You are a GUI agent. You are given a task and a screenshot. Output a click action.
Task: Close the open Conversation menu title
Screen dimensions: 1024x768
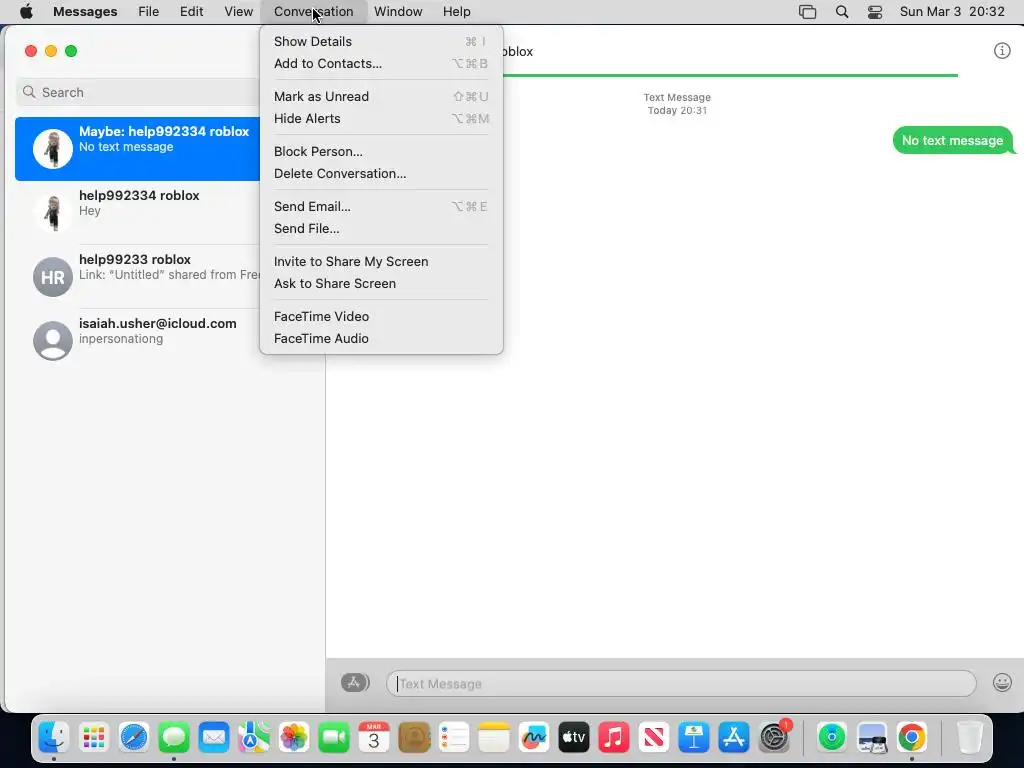tap(313, 12)
